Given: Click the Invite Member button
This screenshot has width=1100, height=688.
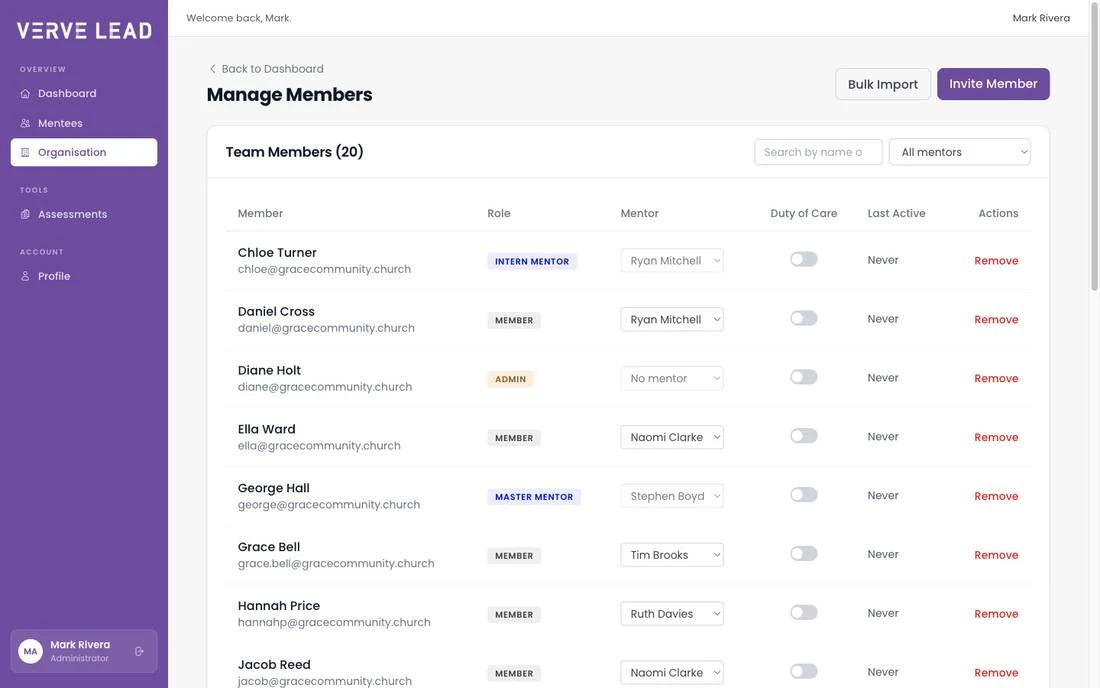Looking at the screenshot, I should click(x=993, y=84).
